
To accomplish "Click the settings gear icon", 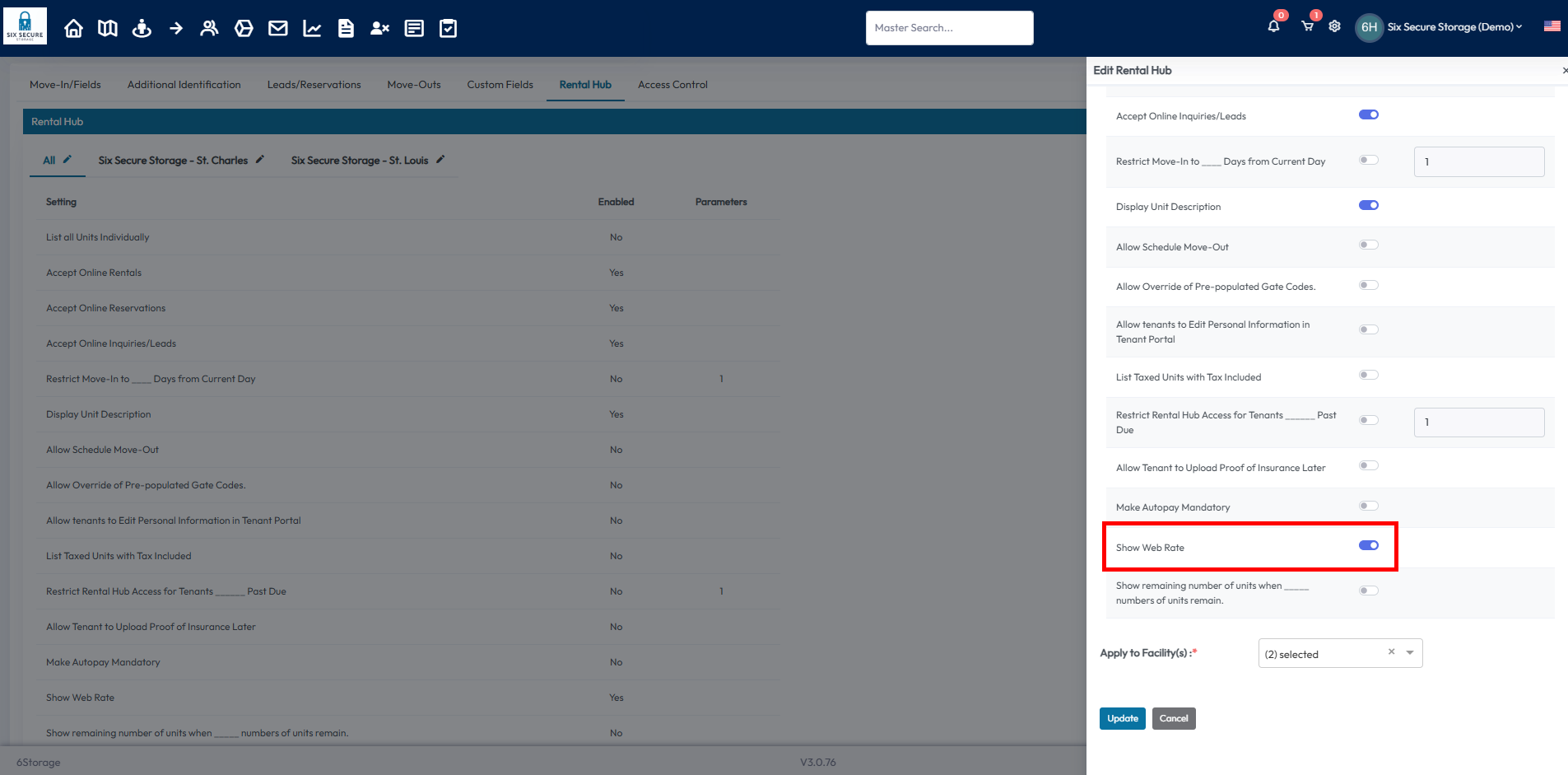I will [x=1334, y=26].
